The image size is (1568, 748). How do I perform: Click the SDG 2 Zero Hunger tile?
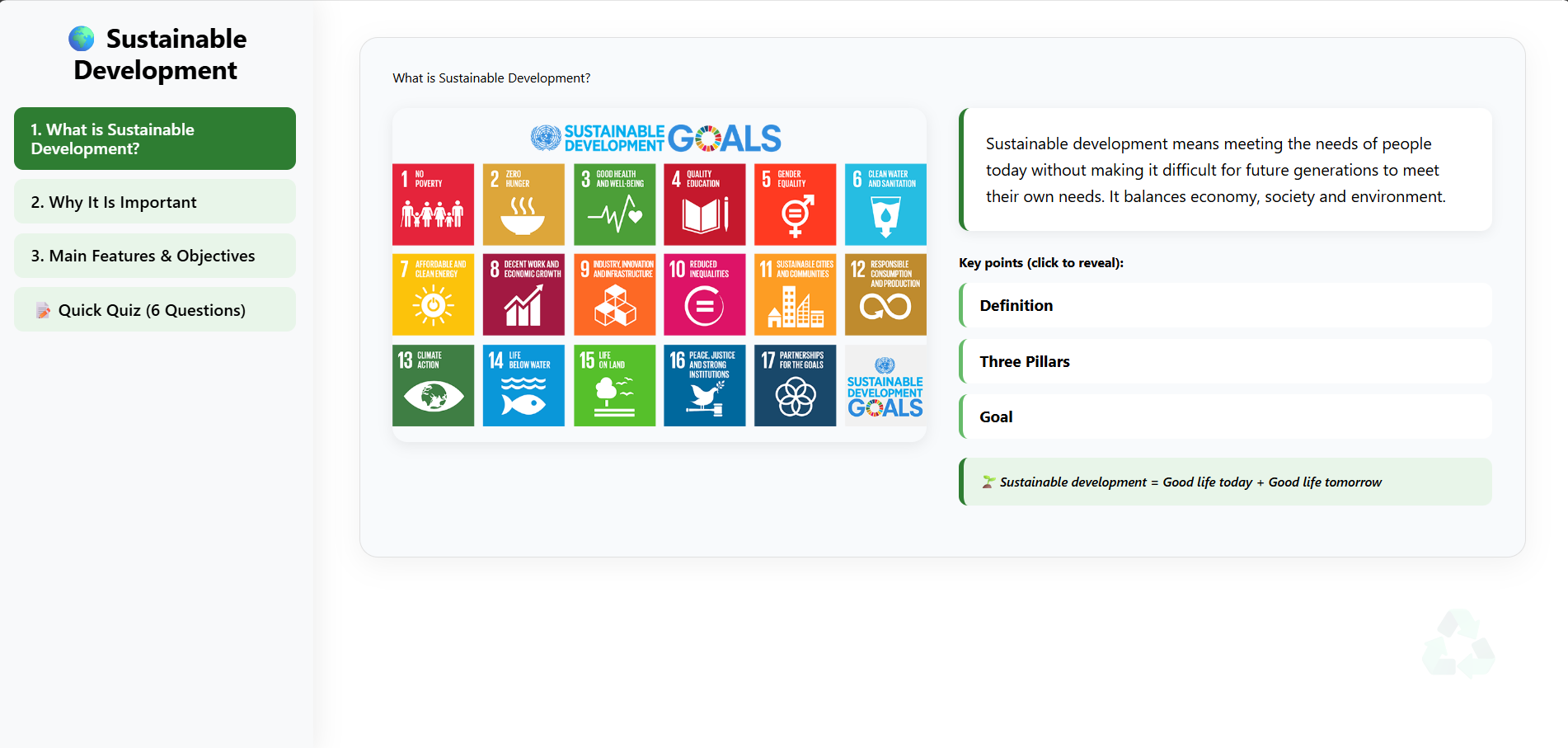pyautogui.click(x=523, y=205)
